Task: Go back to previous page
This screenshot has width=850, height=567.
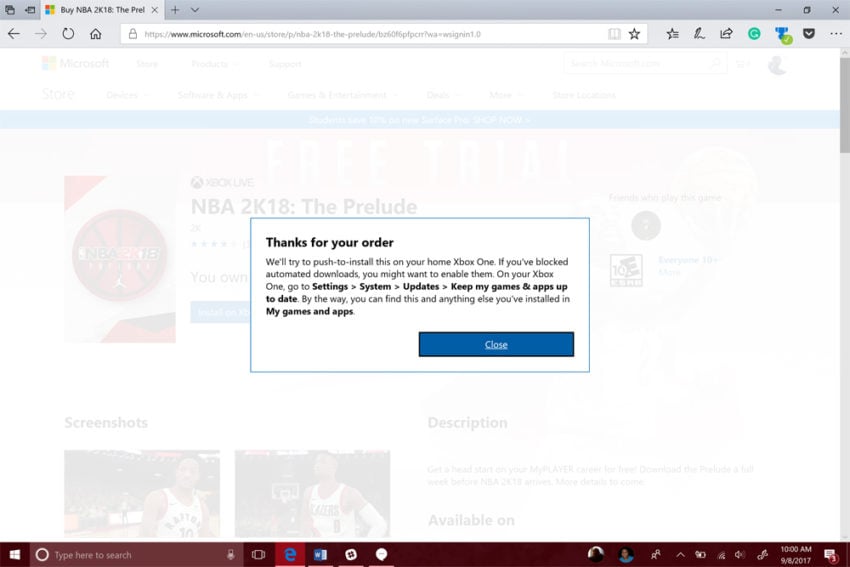Action: pyautogui.click(x=14, y=34)
